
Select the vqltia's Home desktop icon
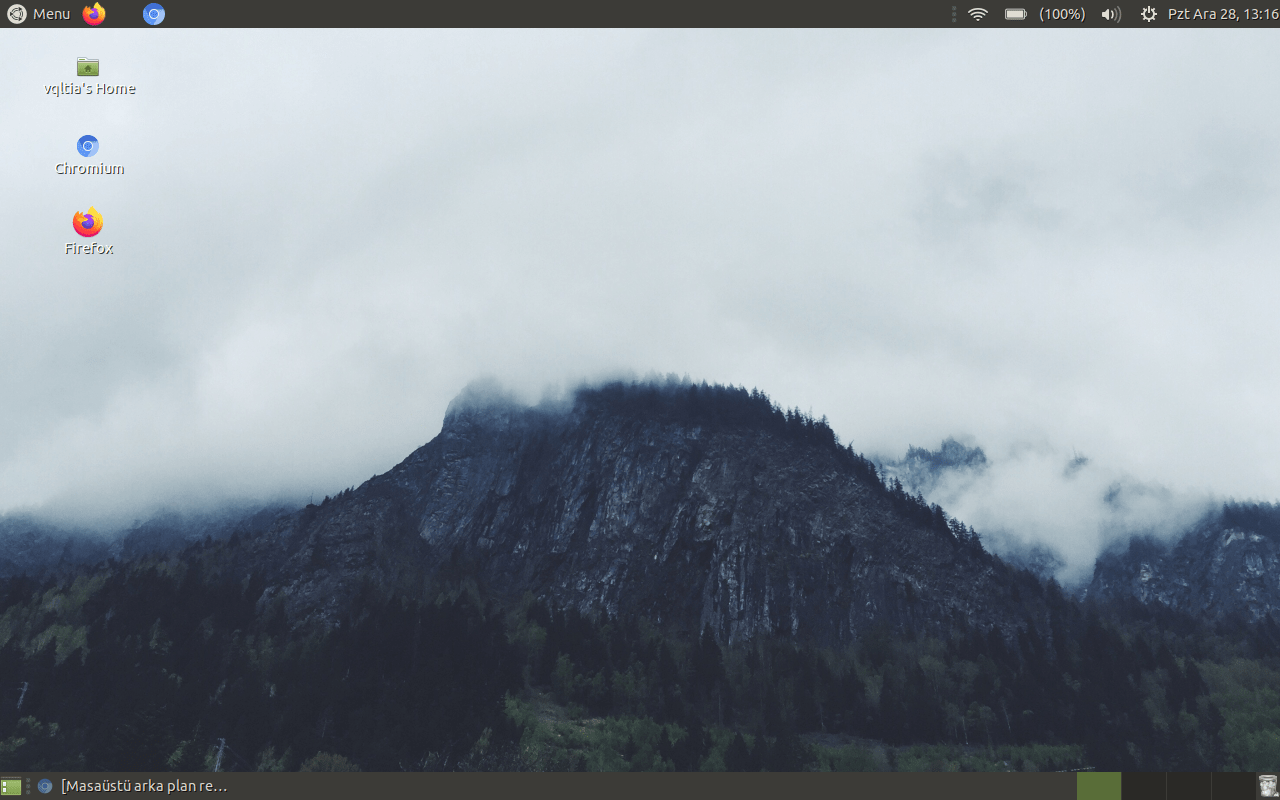click(89, 76)
